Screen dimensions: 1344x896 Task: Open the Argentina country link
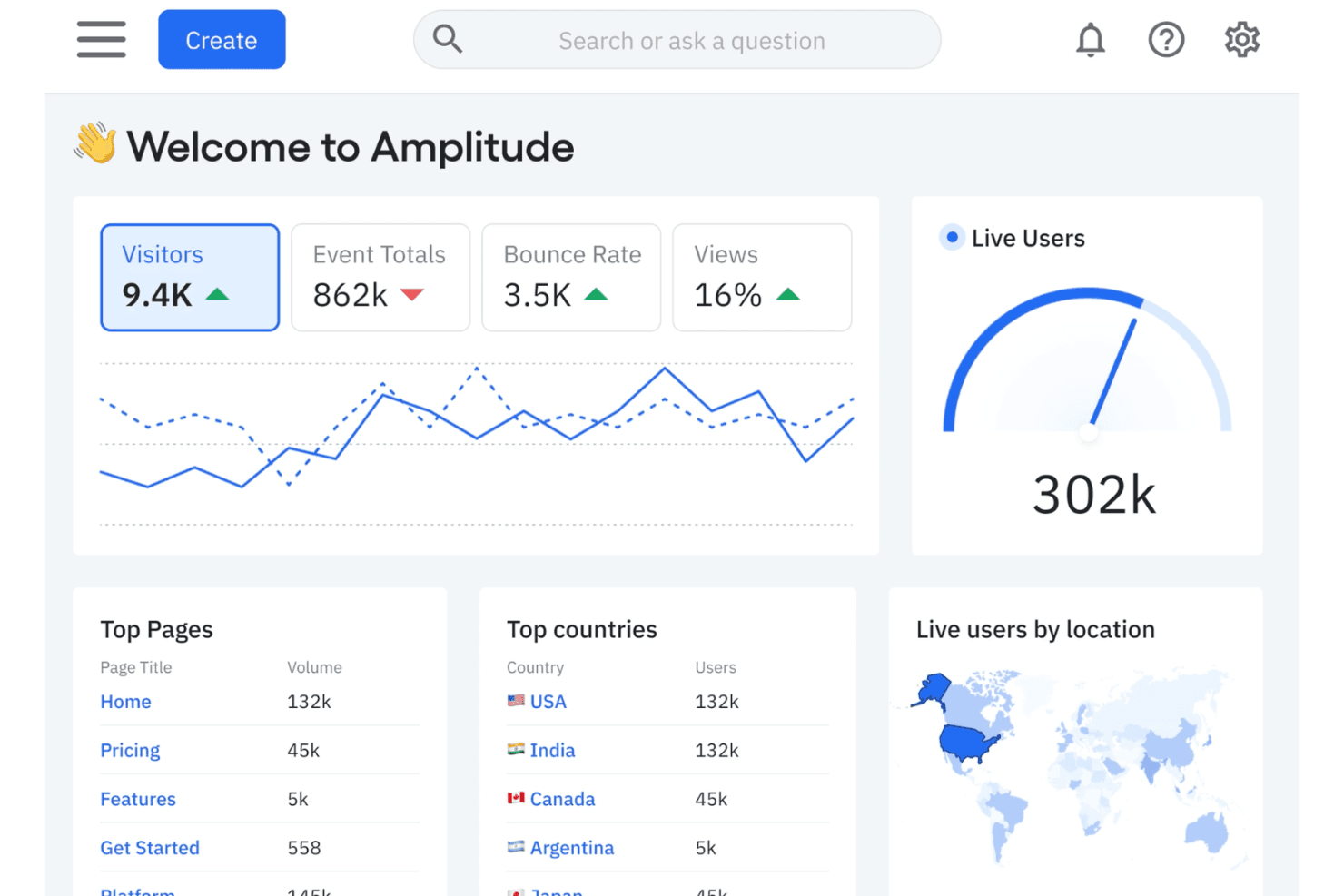pos(572,848)
